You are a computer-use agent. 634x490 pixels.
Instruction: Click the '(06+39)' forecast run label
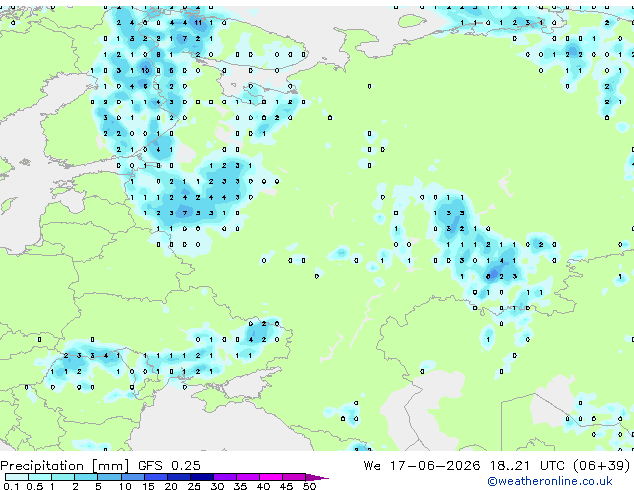click(601, 466)
